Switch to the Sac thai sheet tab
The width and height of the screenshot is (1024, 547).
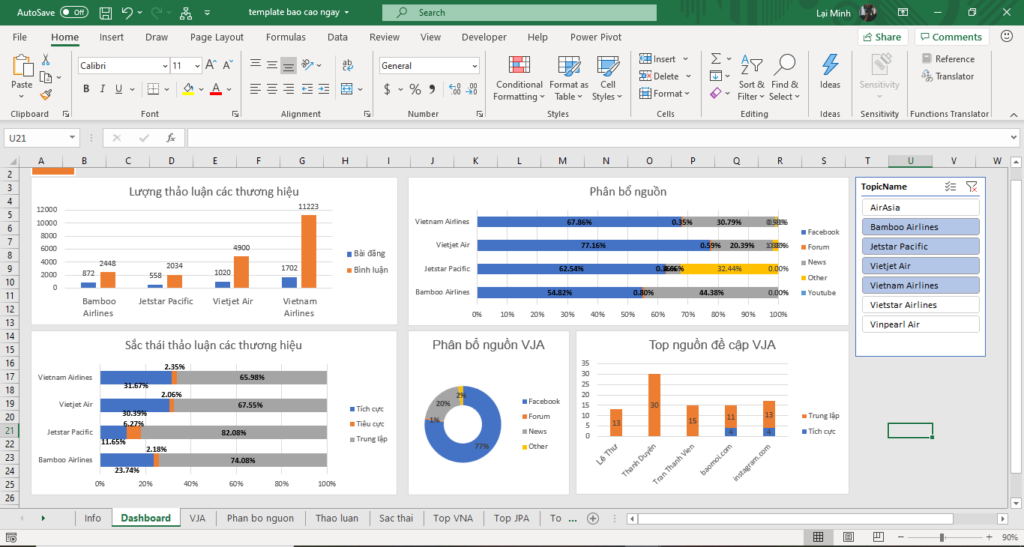click(396, 518)
